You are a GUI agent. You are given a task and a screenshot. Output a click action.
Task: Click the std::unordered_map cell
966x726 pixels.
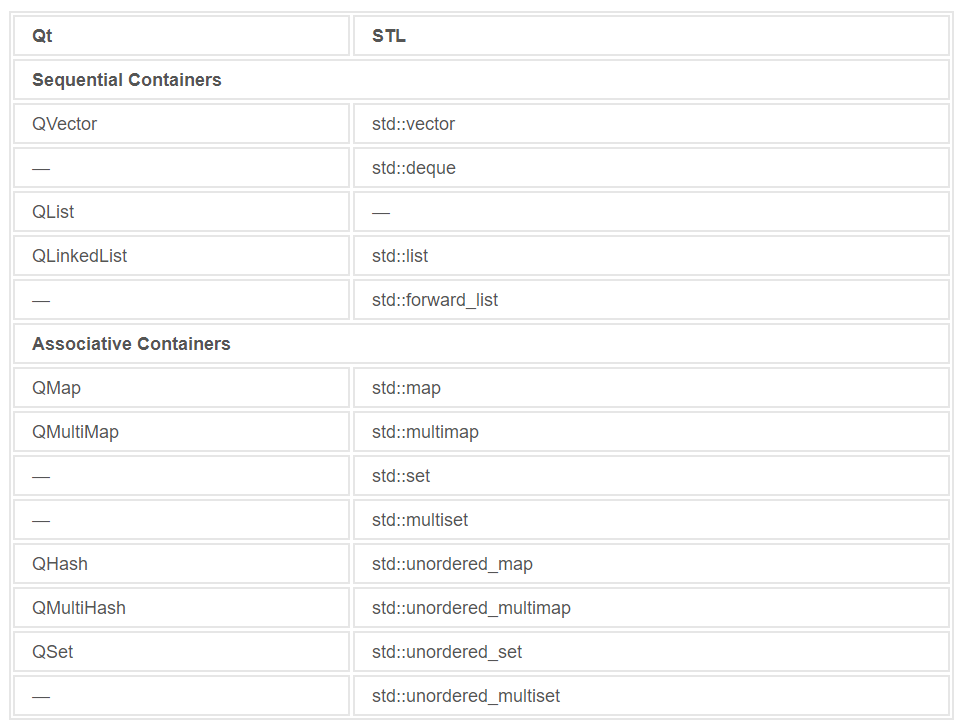(452, 564)
